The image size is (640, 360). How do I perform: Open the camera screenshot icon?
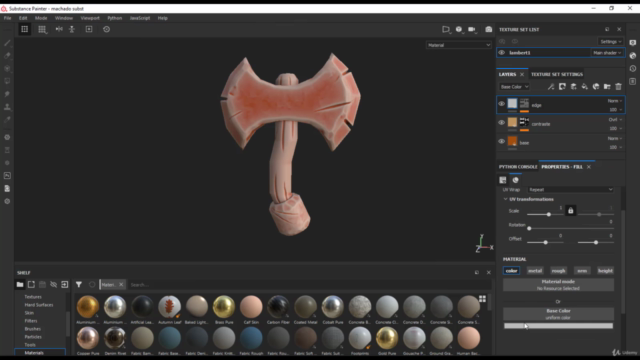click(x=489, y=29)
